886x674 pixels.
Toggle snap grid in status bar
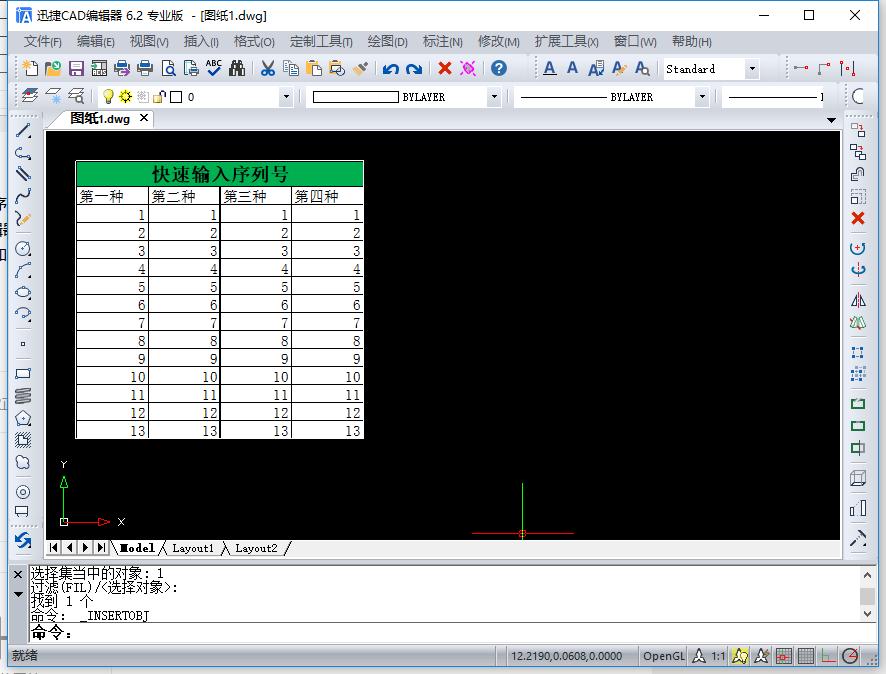[x=785, y=656]
